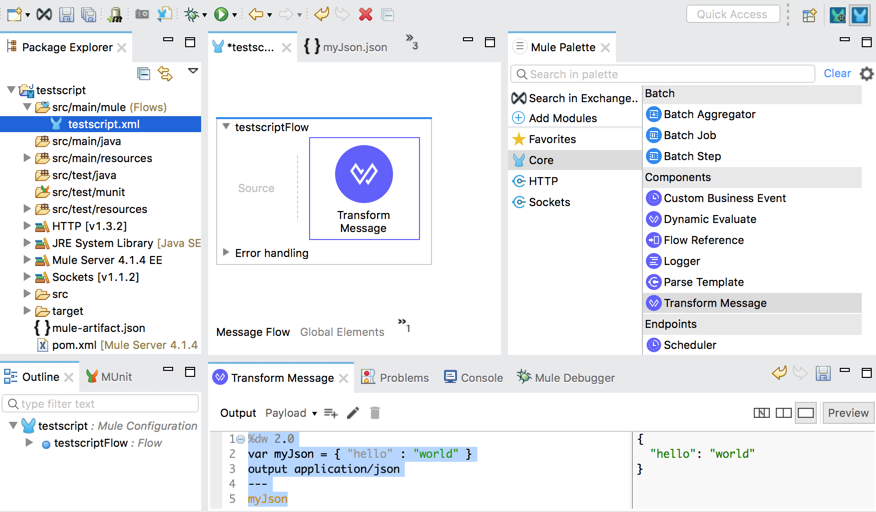Open the Payload output dropdown
This screenshot has height=512, width=876.
(x=291, y=413)
